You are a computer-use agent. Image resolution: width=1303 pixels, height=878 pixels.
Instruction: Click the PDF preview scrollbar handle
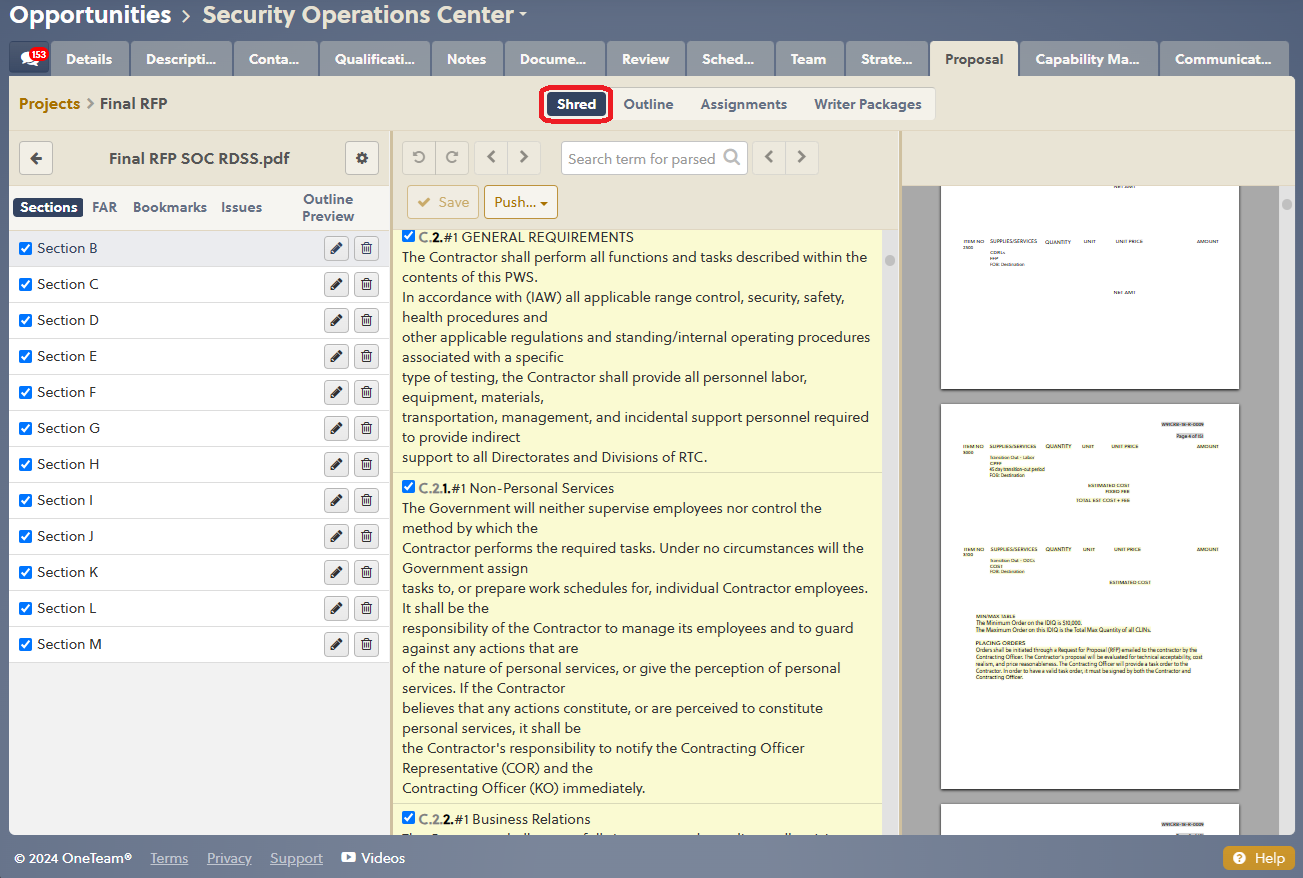point(1287,205)
